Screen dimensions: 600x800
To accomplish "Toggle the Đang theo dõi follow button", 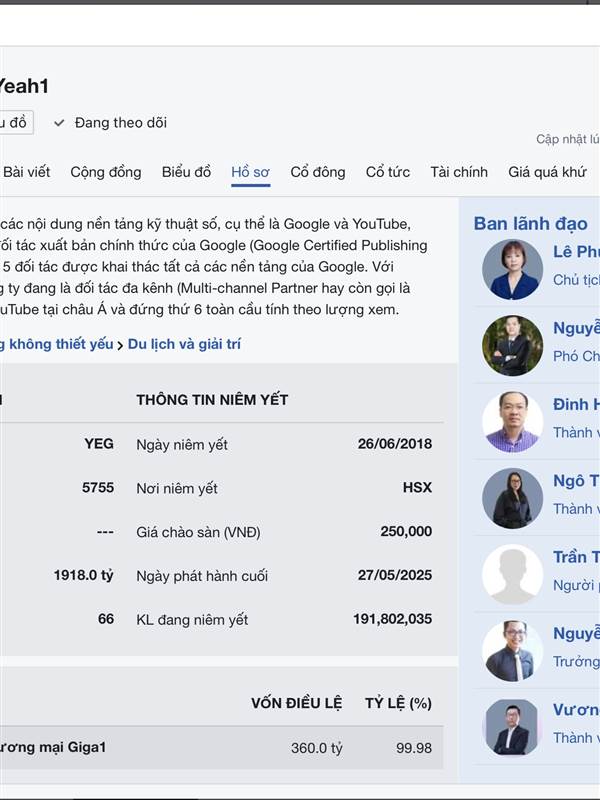I will tap(111, 122).
